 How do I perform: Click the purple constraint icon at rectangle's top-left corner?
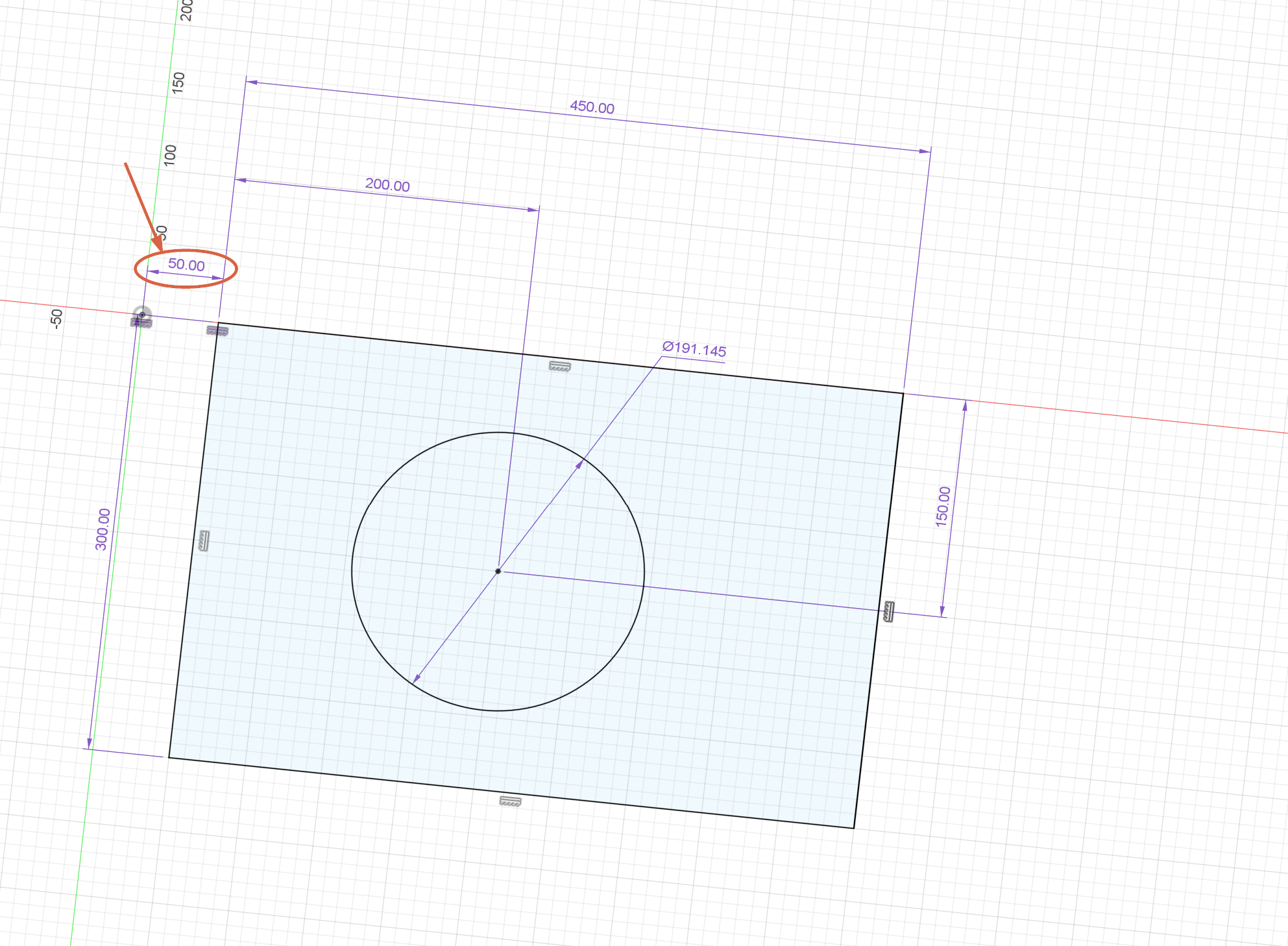tap(217, 331)
